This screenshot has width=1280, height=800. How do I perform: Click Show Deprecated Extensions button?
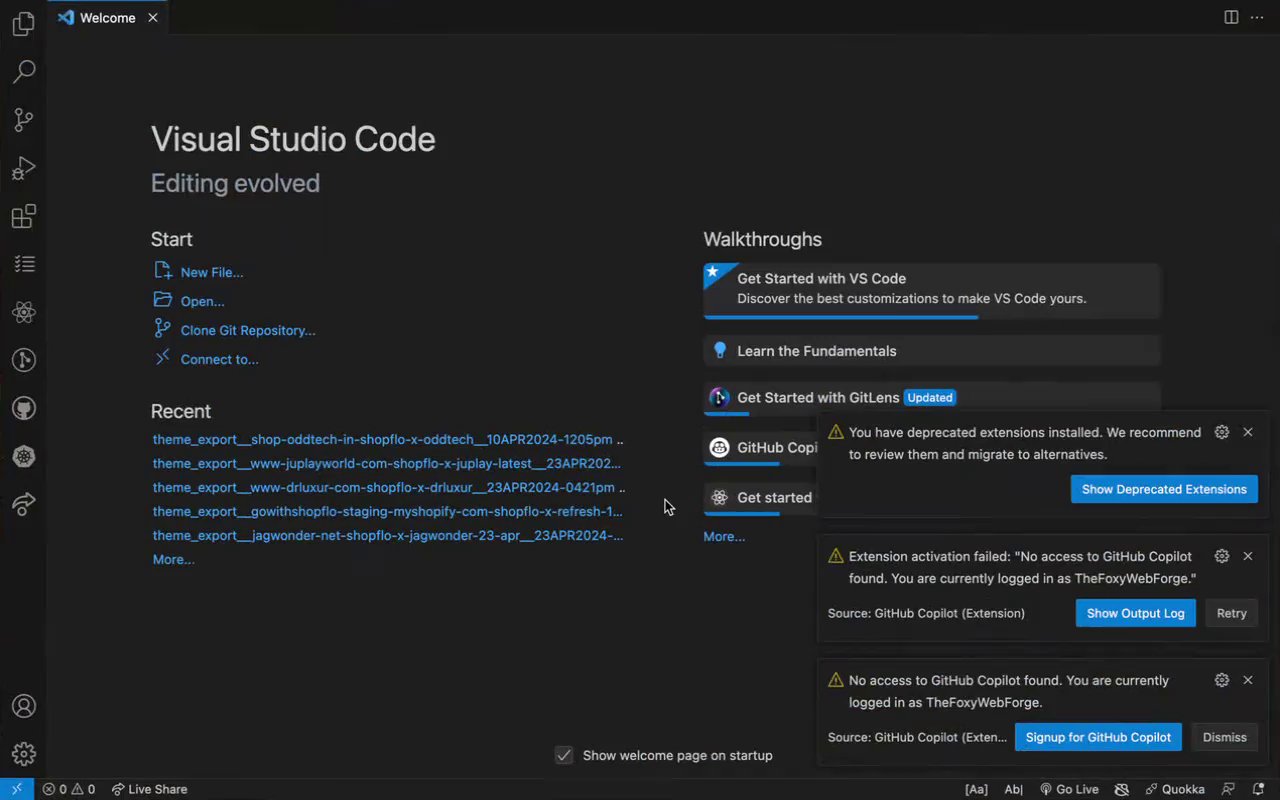coord(1164,489)
